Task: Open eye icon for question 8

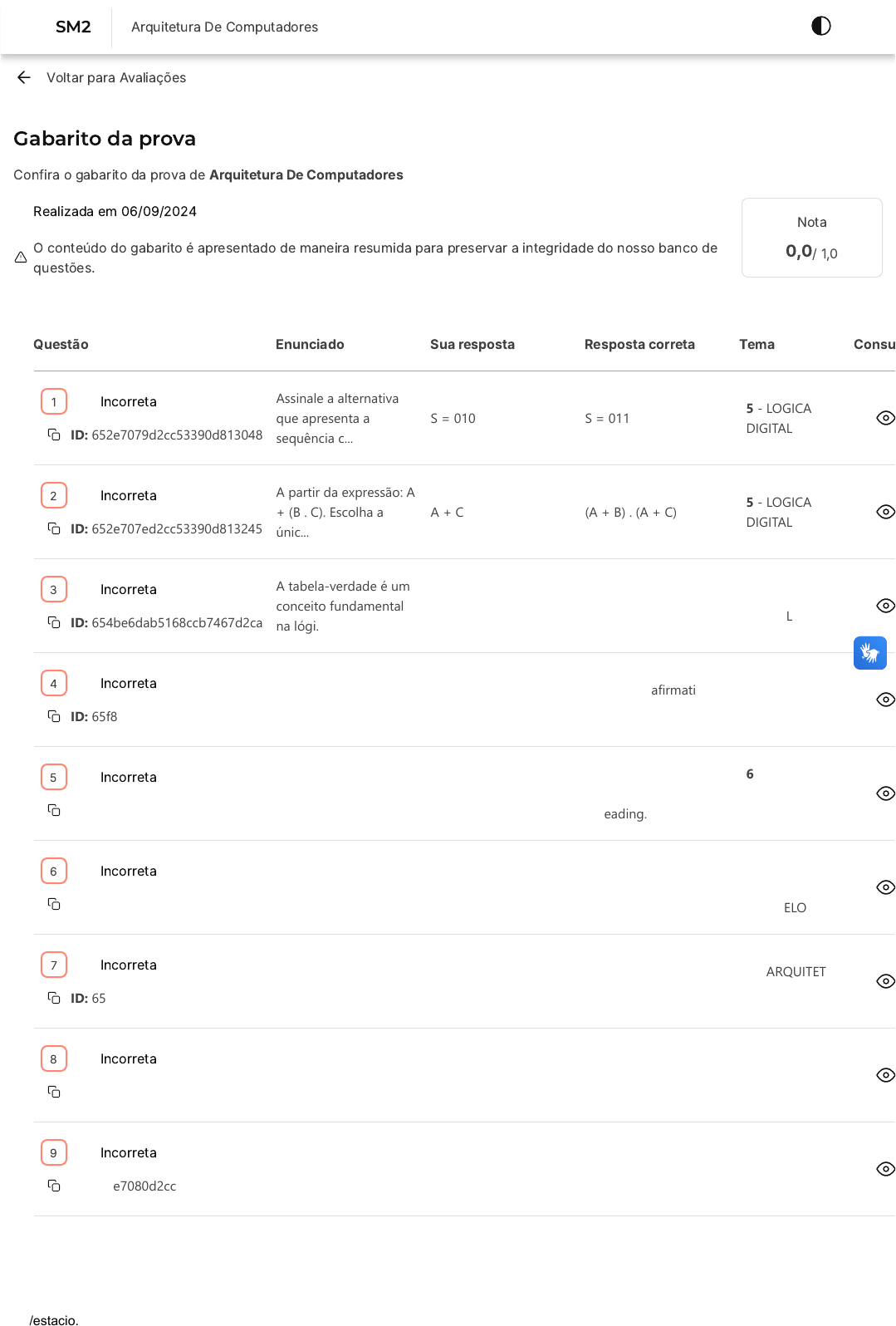Action: pyautogui.click(x=885, y=1075)
